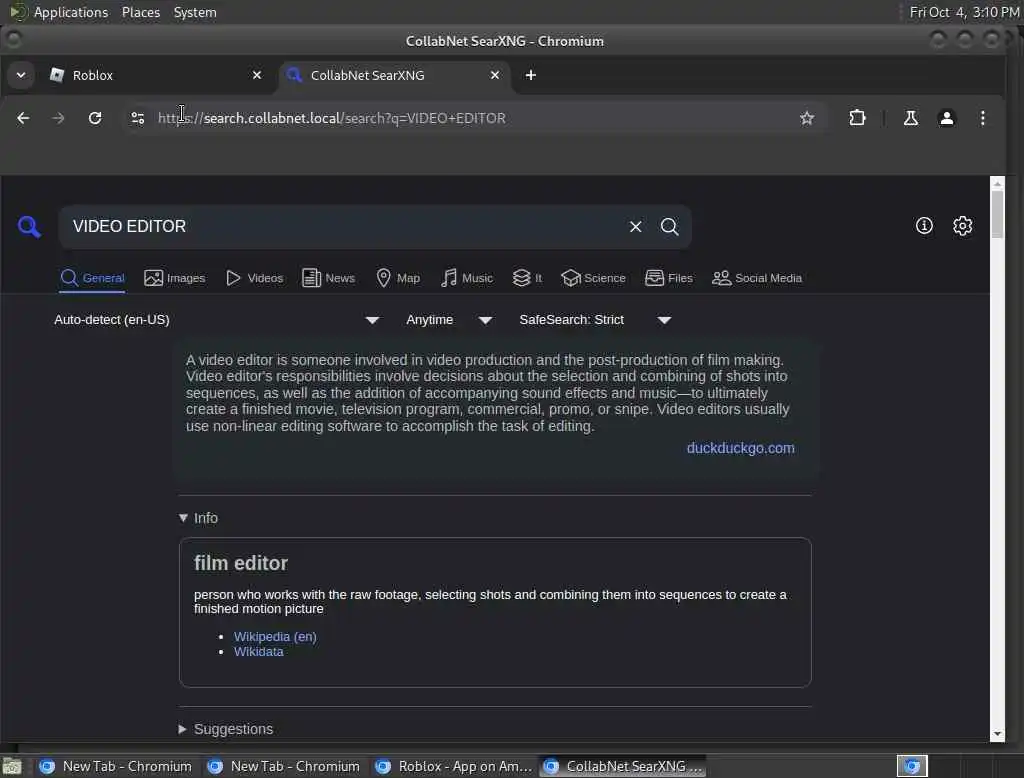Image resolution: width=1024 pixels, height=778 pixels.
Task: Open the duckduckgo.com source link
Action: click(741, 448)
